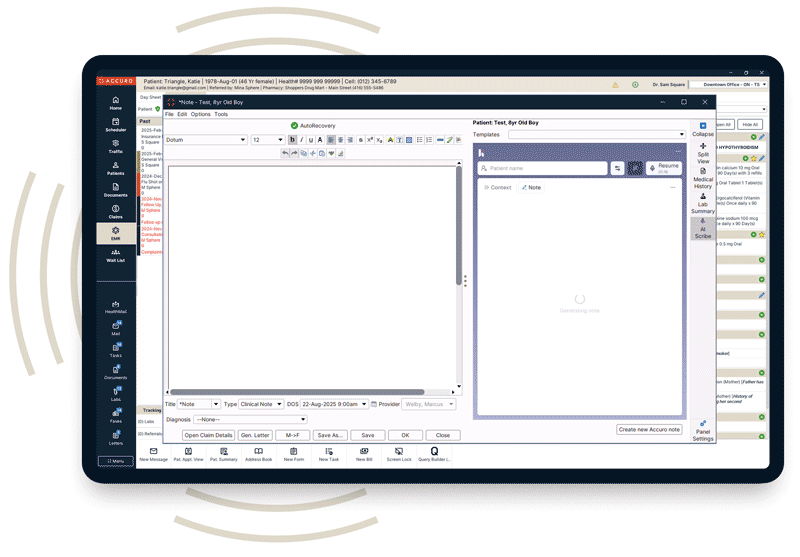This screenshot has height=557, width=800.
Task: Click the Undo arrow in editor toolbar
Action: 285,153
